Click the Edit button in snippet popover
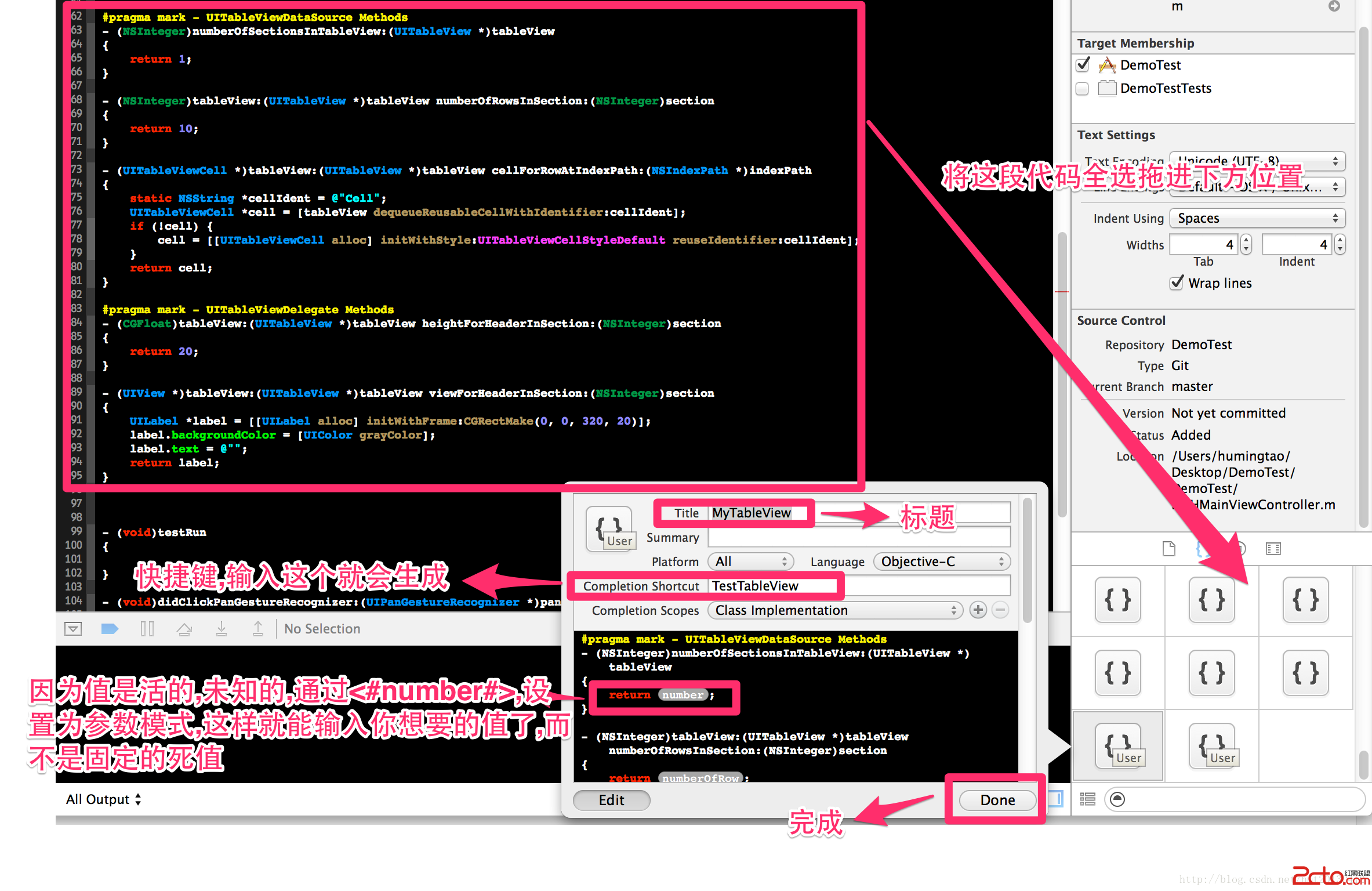This screenshot has height=891, width=1372. pos(611,800)
